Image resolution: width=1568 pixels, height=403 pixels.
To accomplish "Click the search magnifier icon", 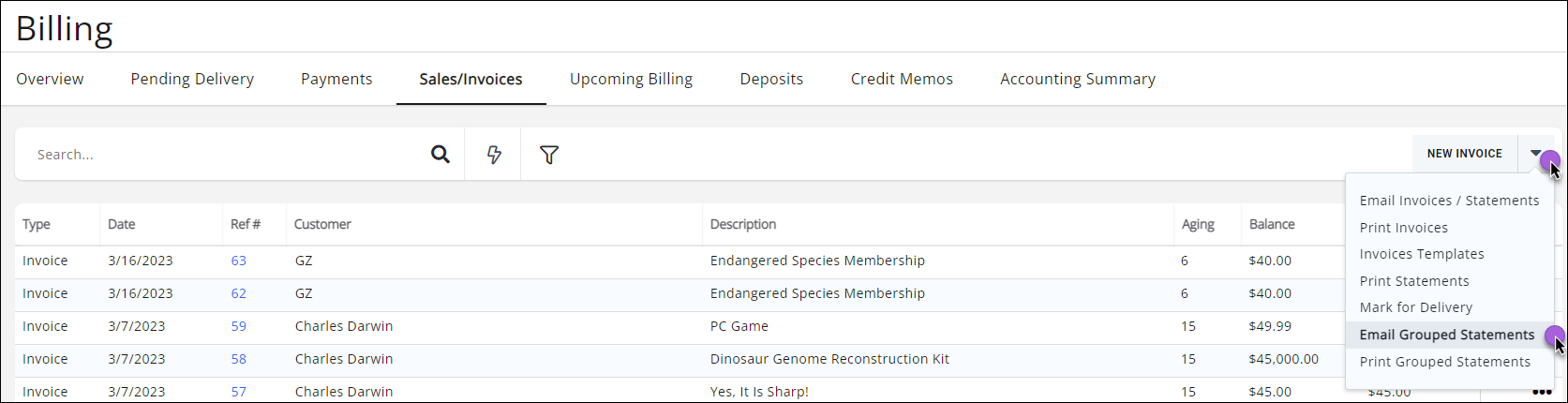I will click(441, 155).
